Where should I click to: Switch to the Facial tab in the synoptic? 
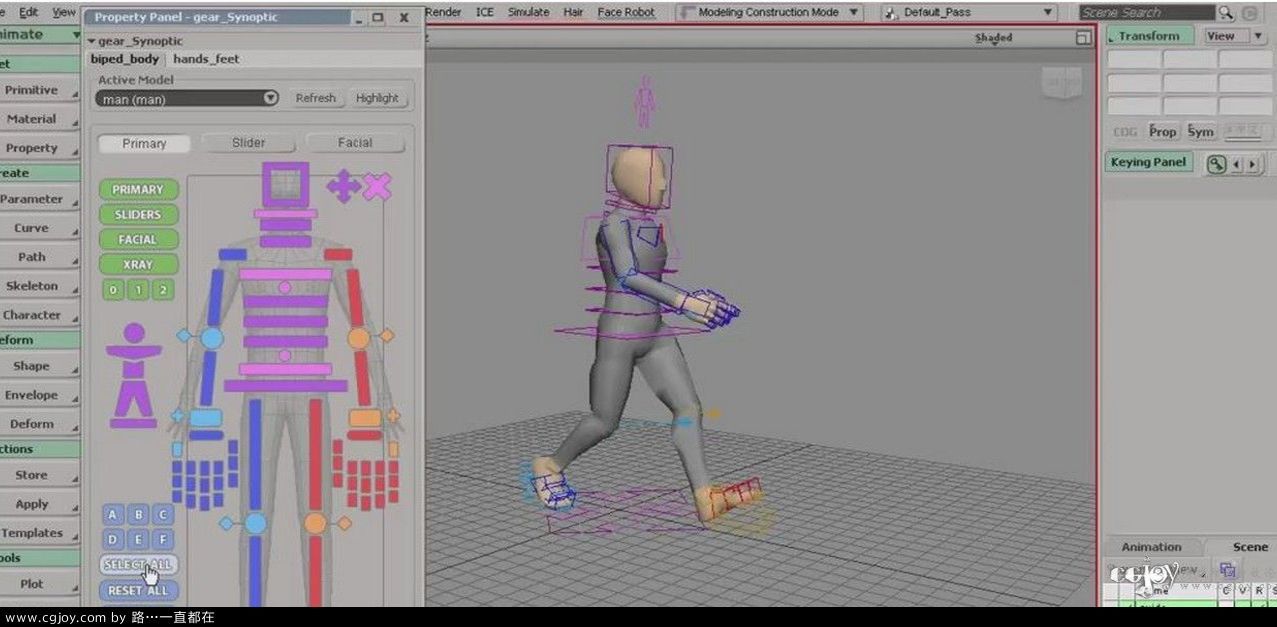354,142
